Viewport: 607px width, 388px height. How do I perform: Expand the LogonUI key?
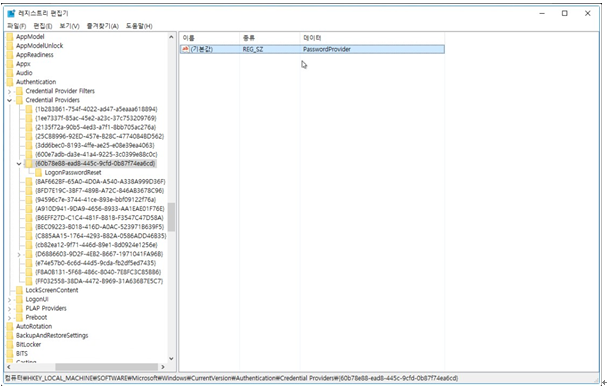10,300
